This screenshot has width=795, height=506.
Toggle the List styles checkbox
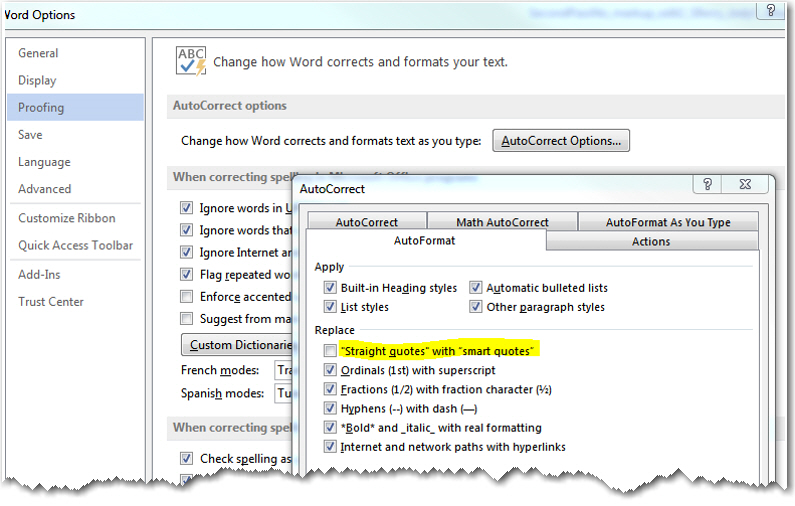click(330, 307)
